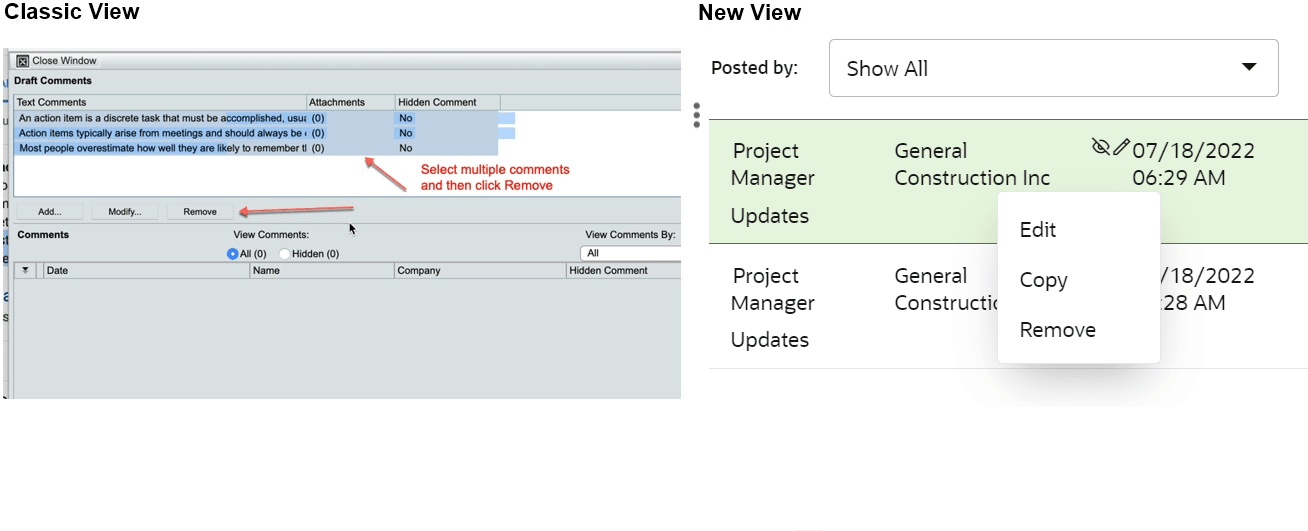This screenshot has width=1308, height=531.
Task: Click the Name column header
Action: pos(322,271)
